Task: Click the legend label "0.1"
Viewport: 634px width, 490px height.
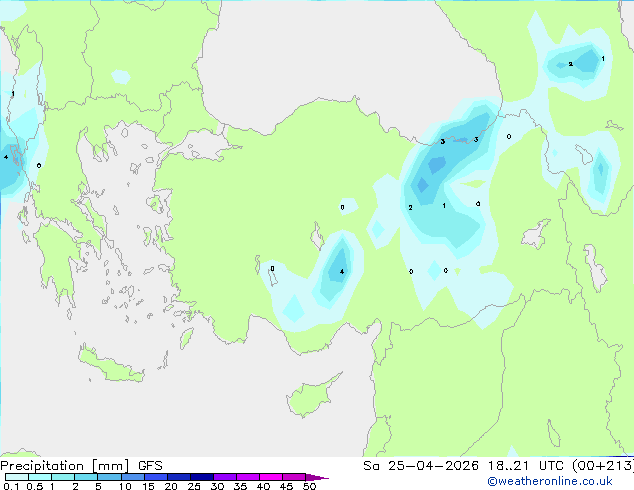Action: click(x=11, y=486)
